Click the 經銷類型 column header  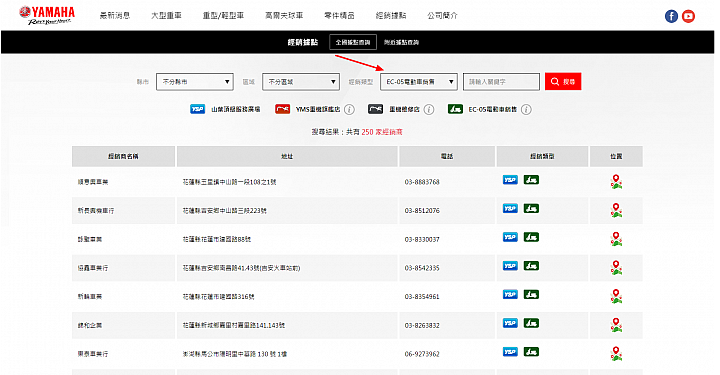542,157
